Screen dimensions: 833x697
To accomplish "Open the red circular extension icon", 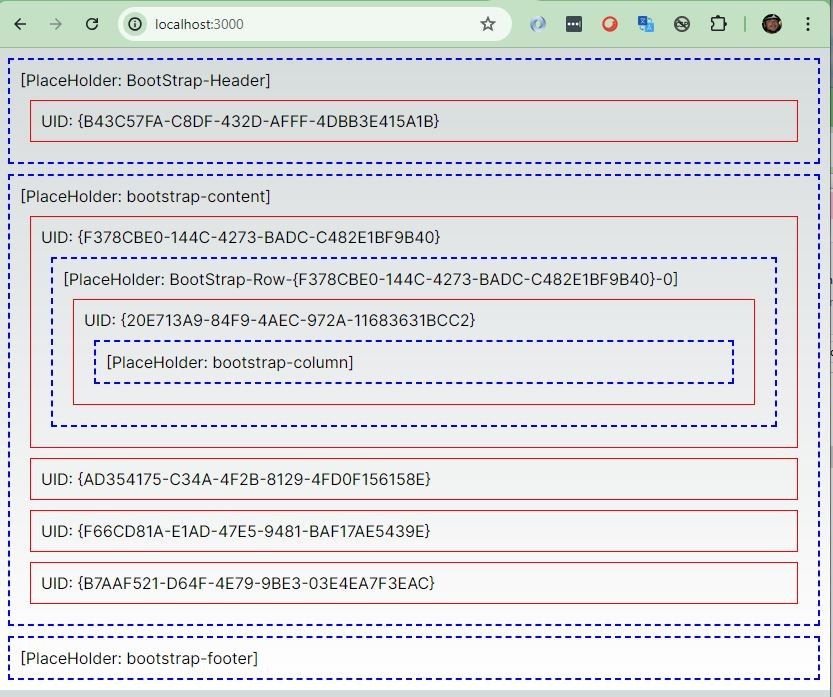I will click(610, 24).
